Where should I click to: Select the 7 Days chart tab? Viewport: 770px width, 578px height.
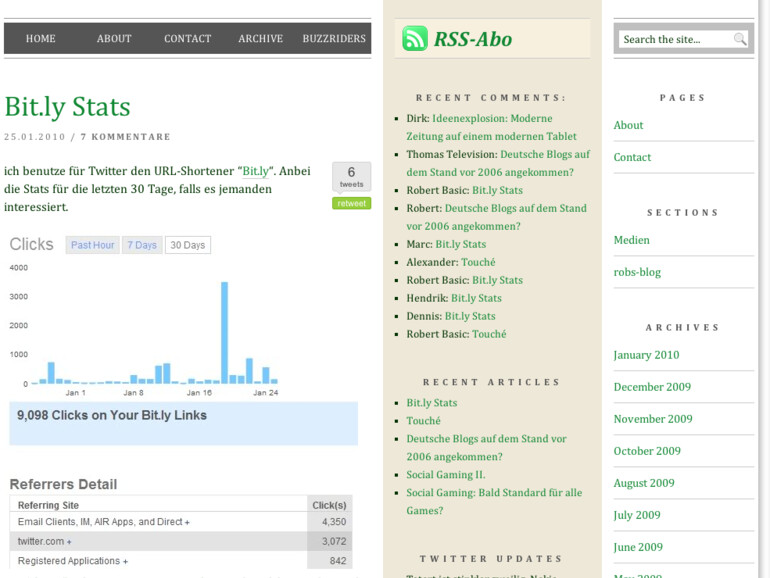coord(142,245)
